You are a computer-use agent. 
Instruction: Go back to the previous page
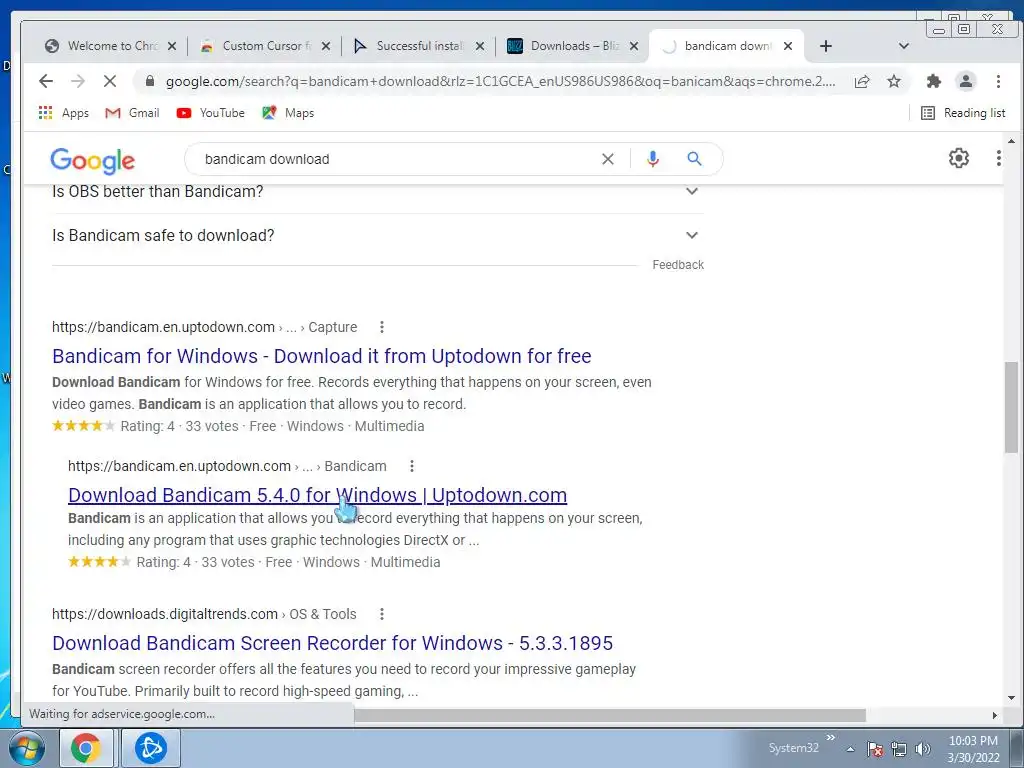(x=46, y=81)
